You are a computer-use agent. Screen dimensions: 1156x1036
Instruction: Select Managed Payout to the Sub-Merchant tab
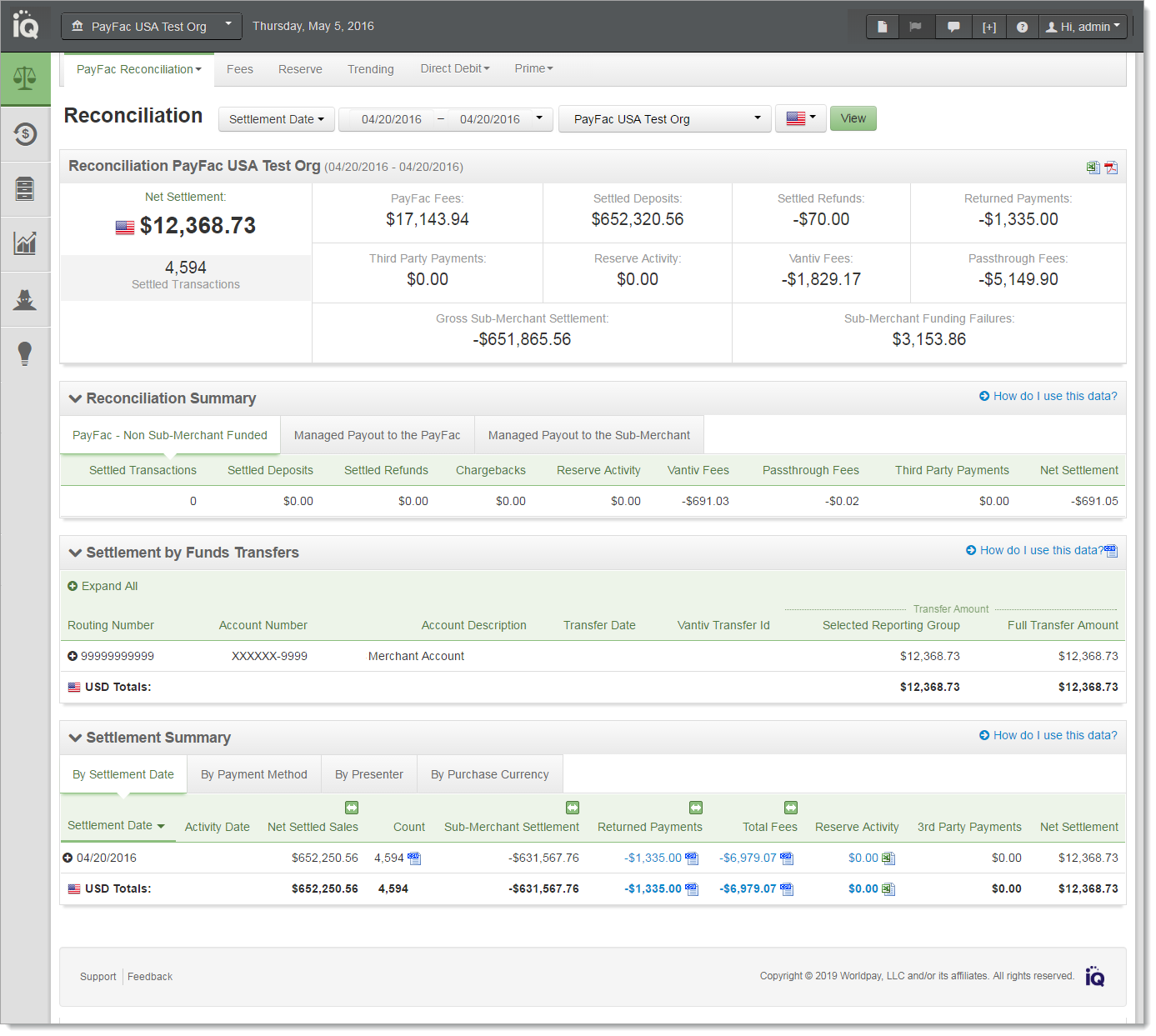[589, 435]
